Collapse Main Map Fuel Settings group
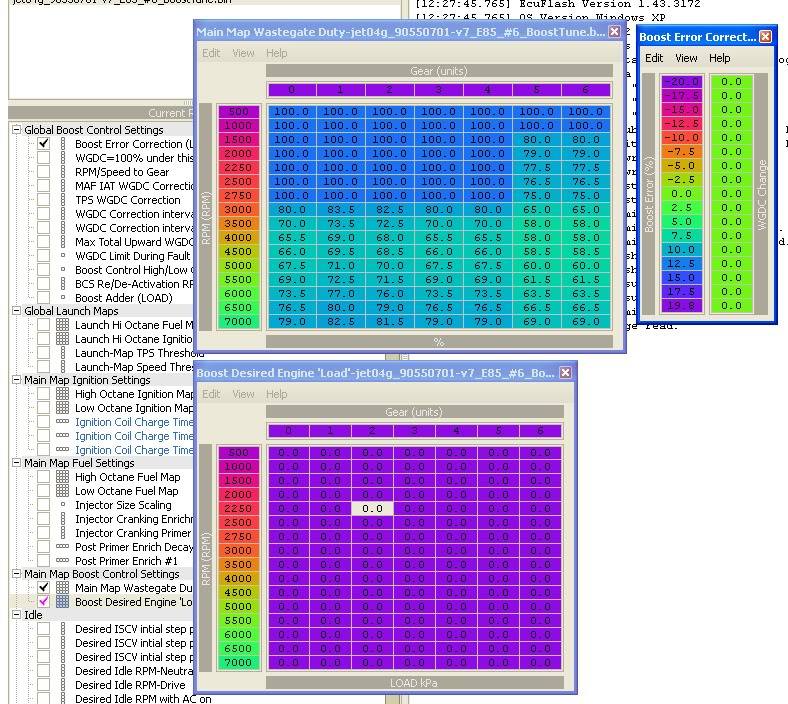 coord(17,463)
